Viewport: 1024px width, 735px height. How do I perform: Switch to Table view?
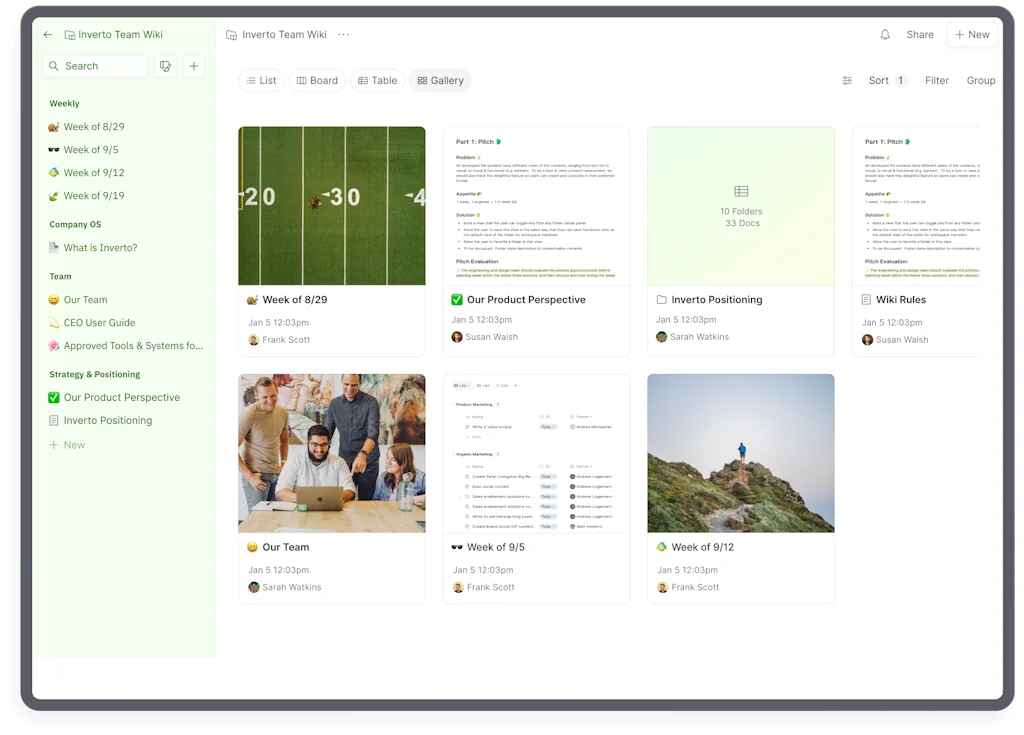377,81
